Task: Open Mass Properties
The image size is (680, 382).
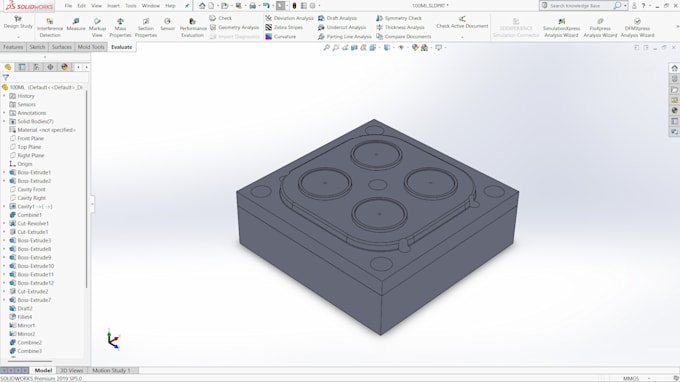Action: pyautogui.click(x=120, y=28)
